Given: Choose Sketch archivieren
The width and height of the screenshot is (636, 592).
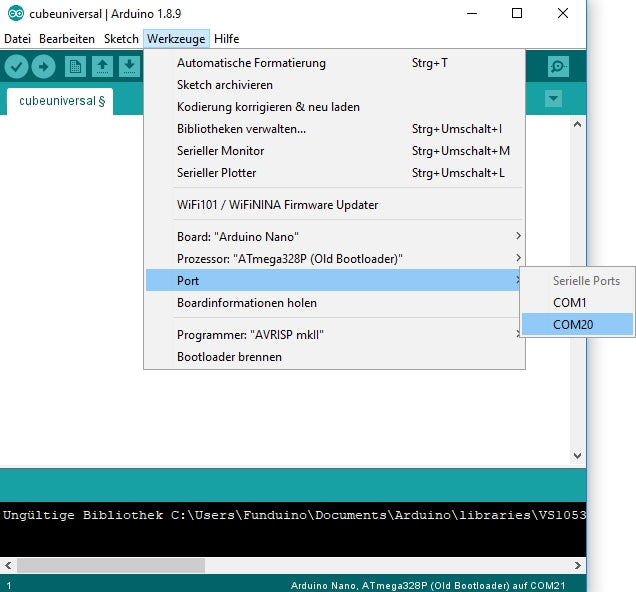Looking at the screenshot, I should [335, 85].
